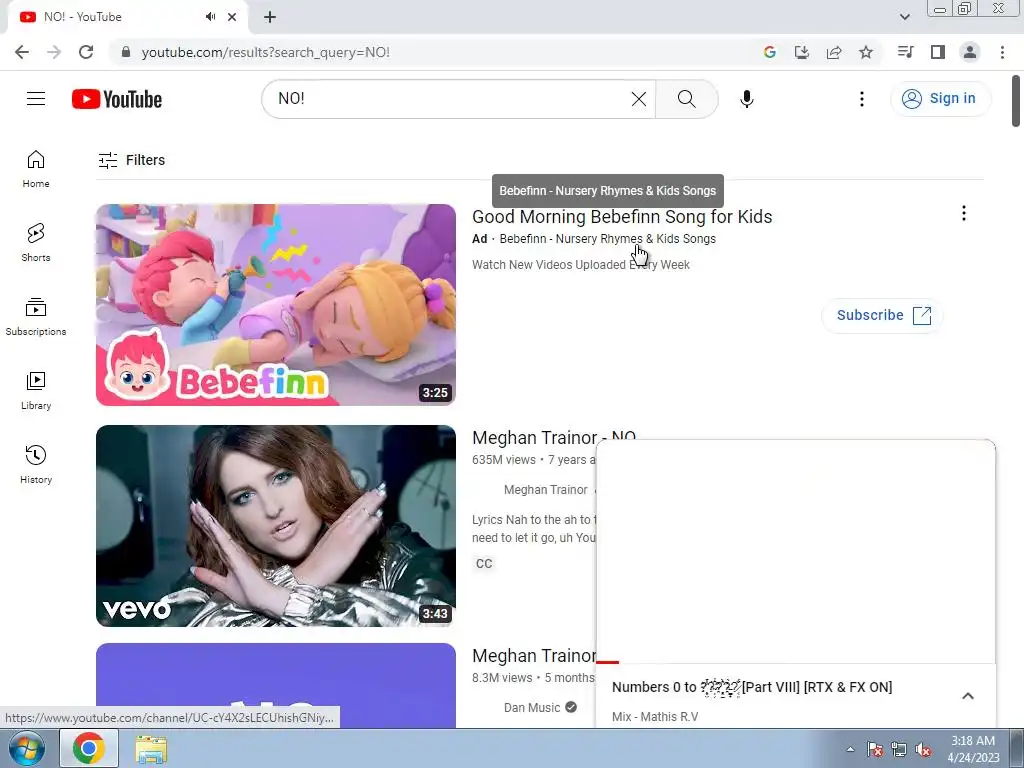Toggle the browser side panel icon

pos(938,52)
